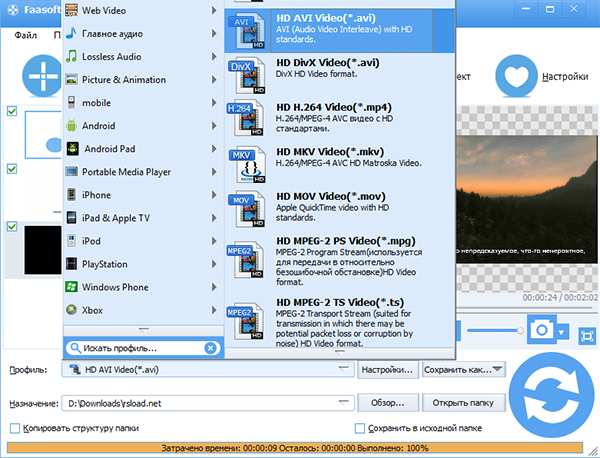The image size is (600, 458).
Task: Click the MOV file format icon
Action: click(x=247, y=209)
